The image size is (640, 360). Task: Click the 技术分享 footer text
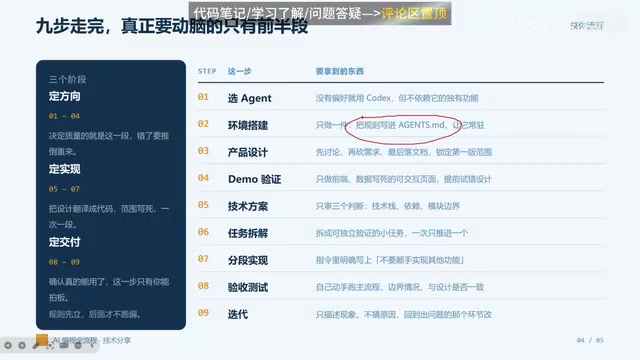(x=117, y=340)
